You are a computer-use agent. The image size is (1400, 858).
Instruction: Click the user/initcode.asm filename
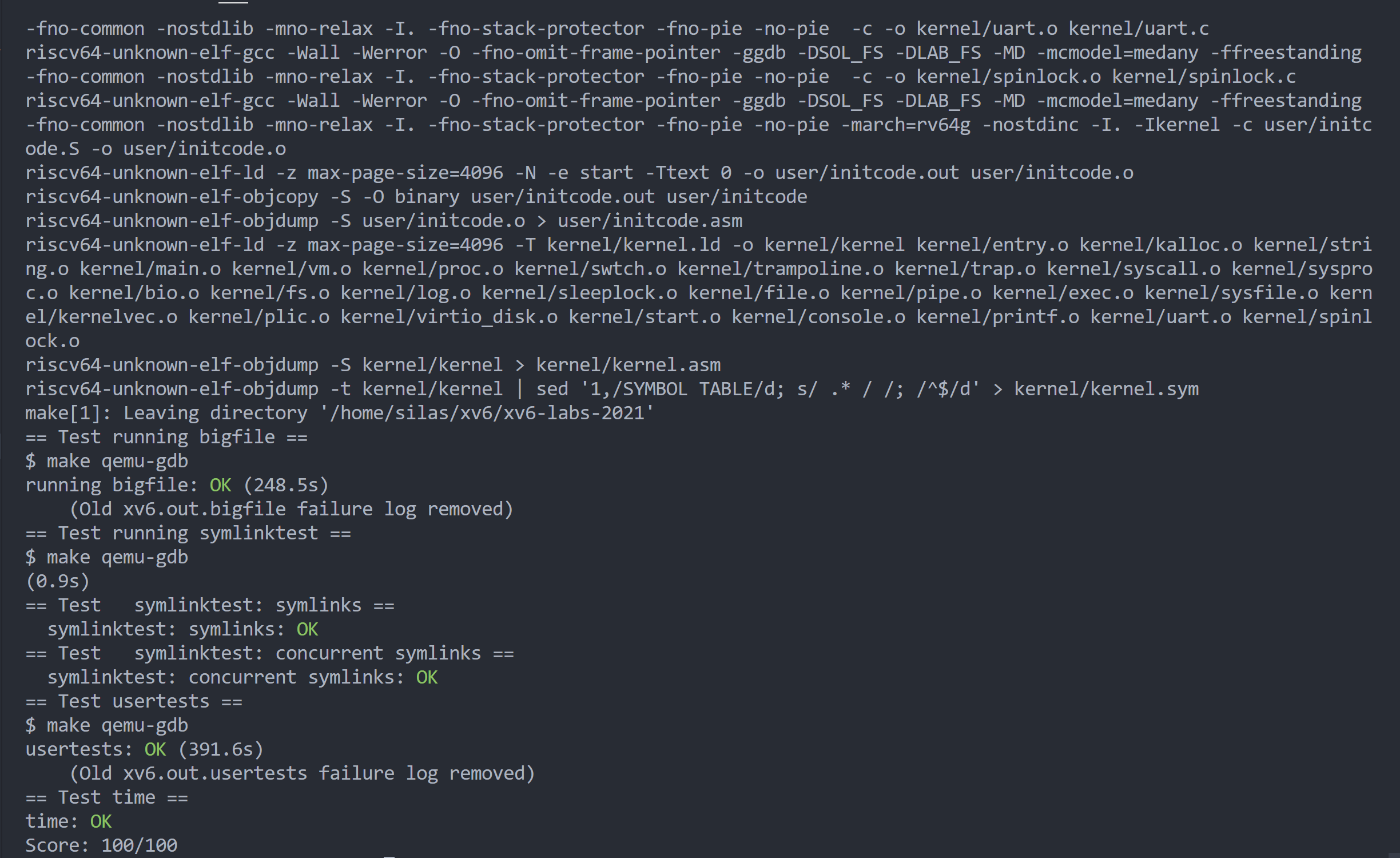[650, 220]
